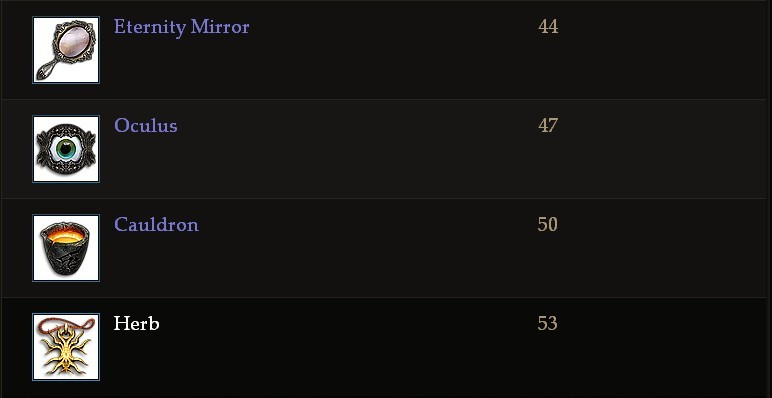This screenshot has width=772, height=398.
Task: Click level value 50 beside Cauldron
Action: pos(547,225)
